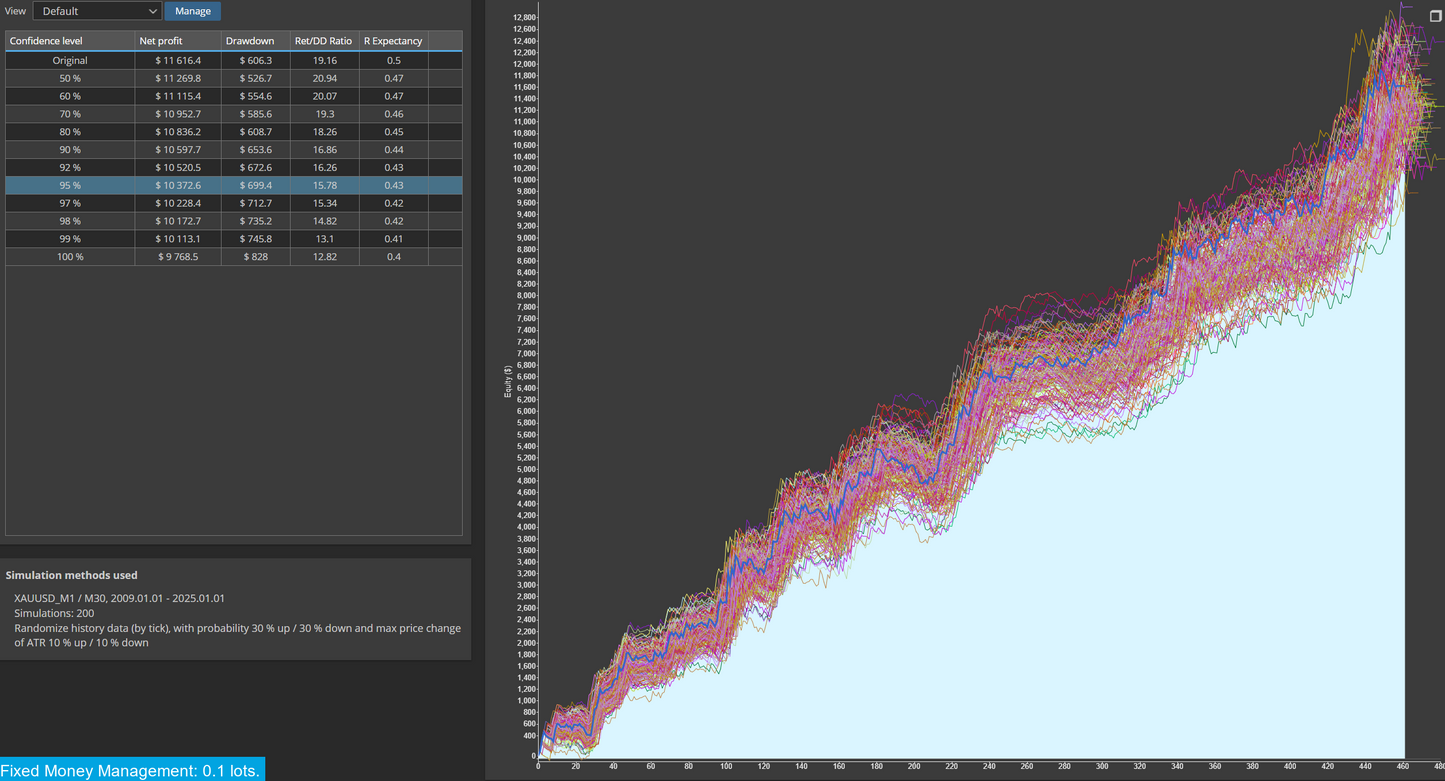The height and width of the screenshot is (781, 1445).
Task: Select the 92 % confidence level row
Action: (234, 168)
